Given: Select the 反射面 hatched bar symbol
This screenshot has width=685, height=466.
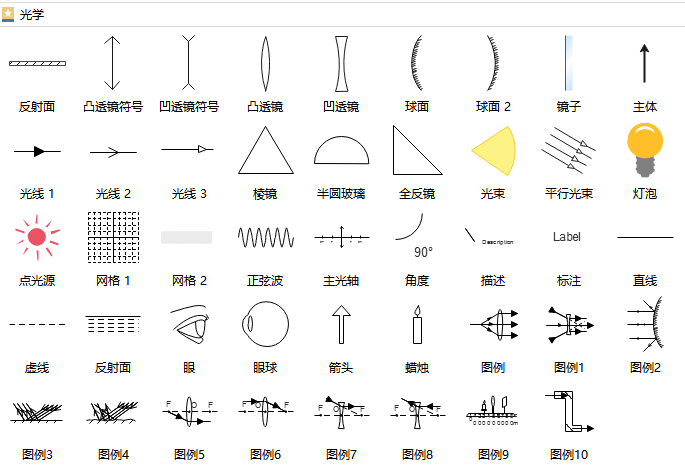Looking at the screenshot, I should pyautogui.click(x=38, y=63).
